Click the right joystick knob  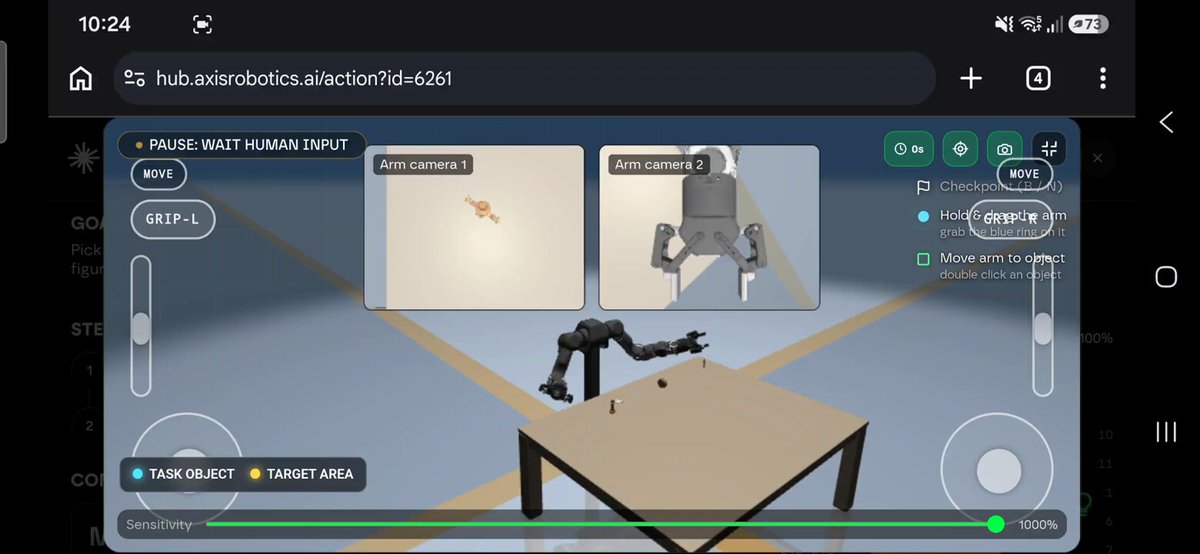998,470
